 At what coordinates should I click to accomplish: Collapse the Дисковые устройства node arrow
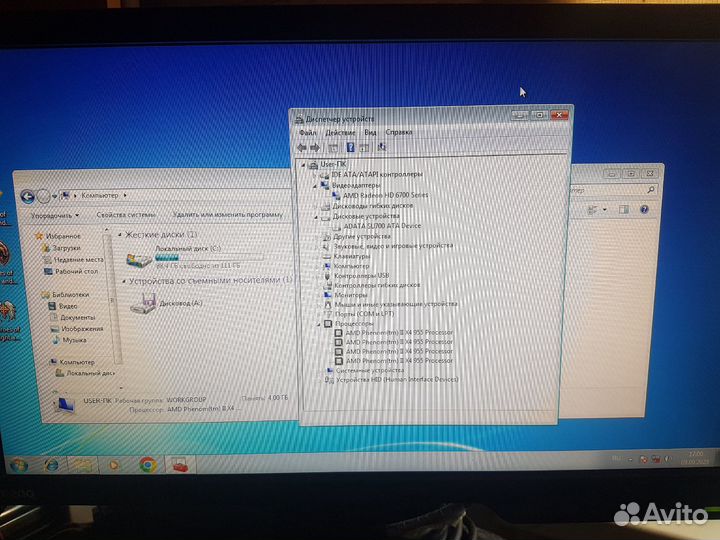click(316, 217)
